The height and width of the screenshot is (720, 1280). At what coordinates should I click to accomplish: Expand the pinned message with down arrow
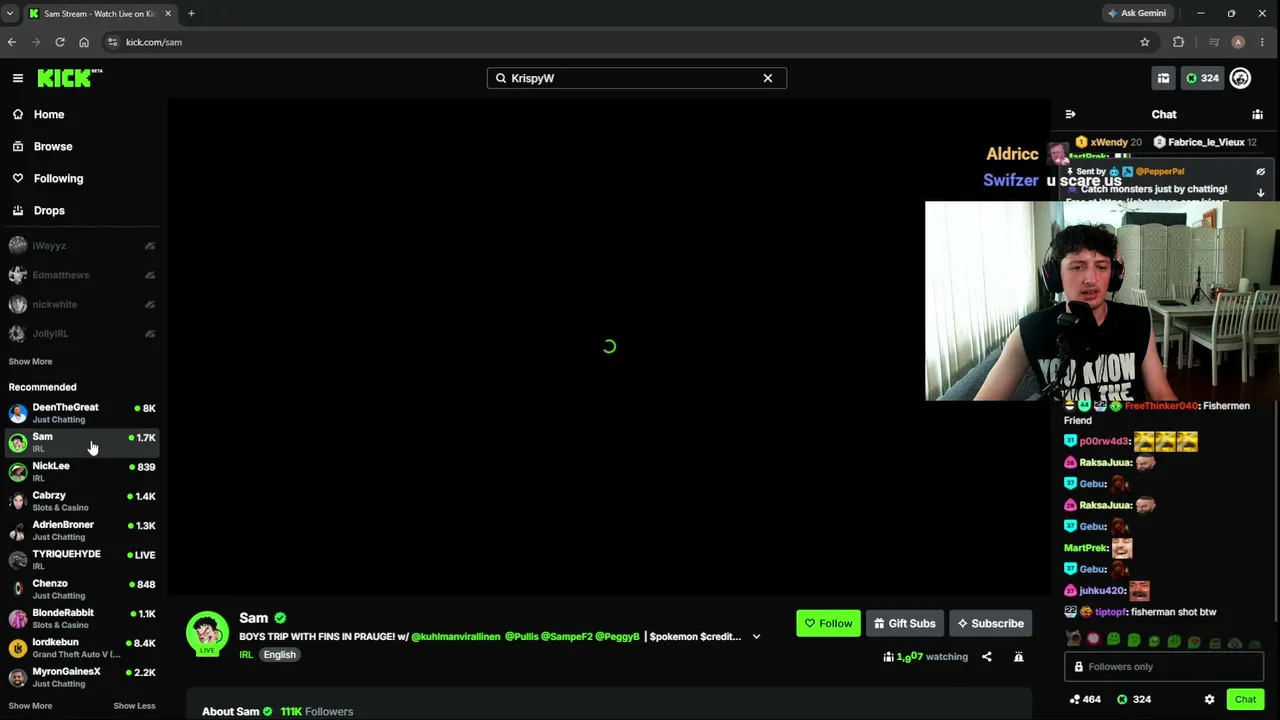[x=1261, y=193]
